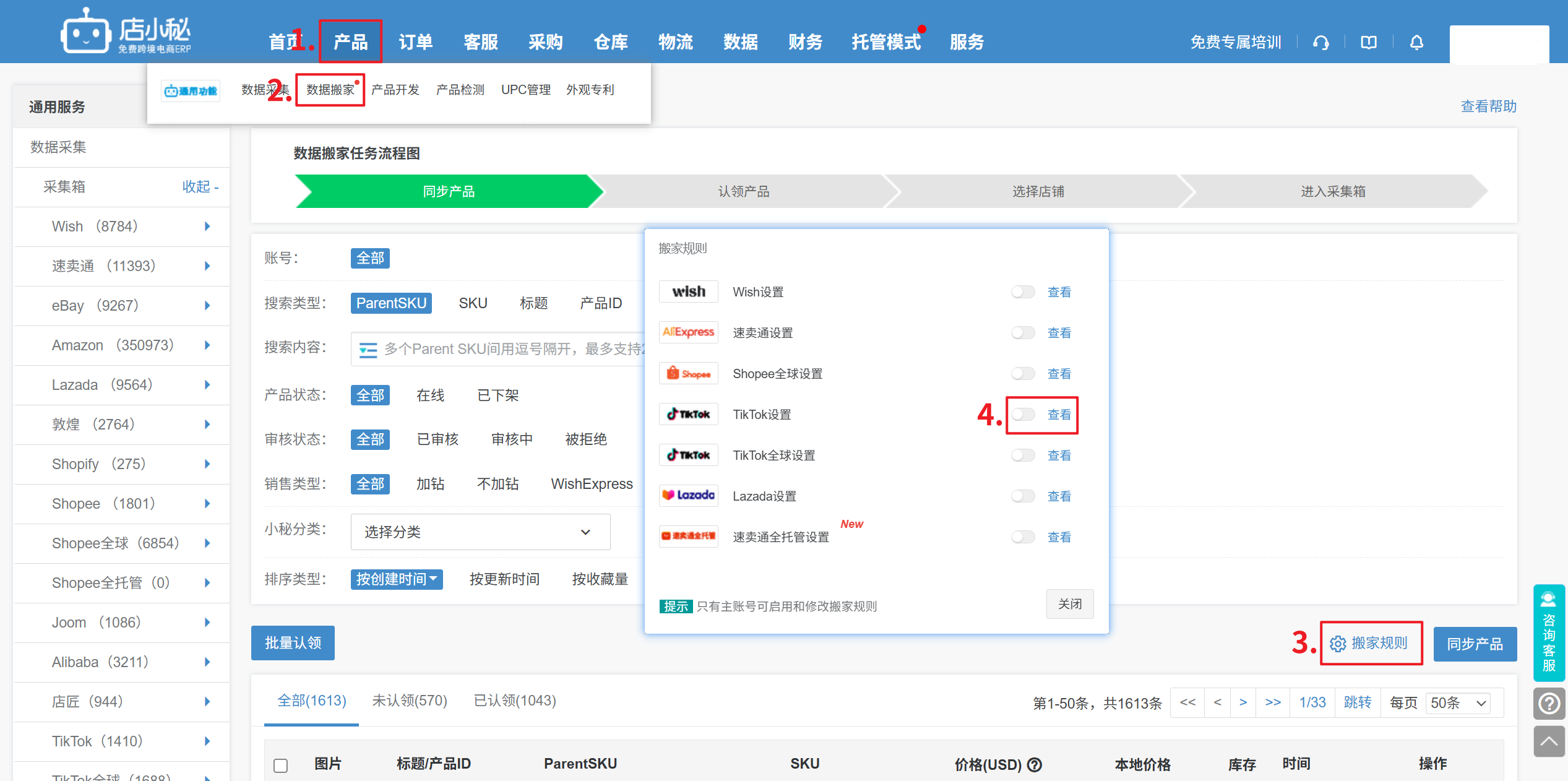Click the notification bell icon
Image resolution: width=1568 pixels, height=781 pixels.
(1416, 43)
